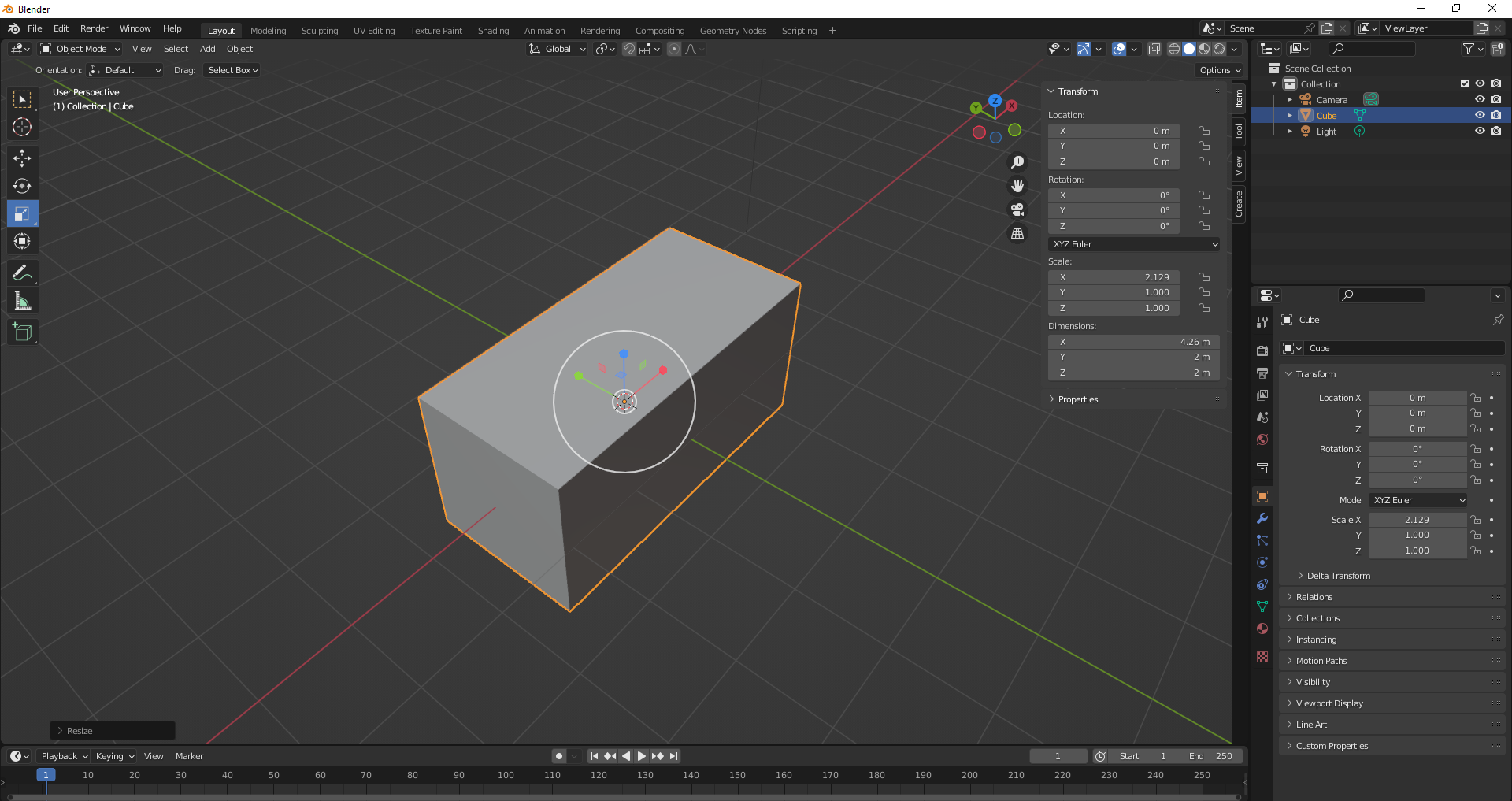Uncheck the Collection exclude checkbox
This screenshot has width=1512, height=801.
pyautogui.click(x=1464, y=83)
